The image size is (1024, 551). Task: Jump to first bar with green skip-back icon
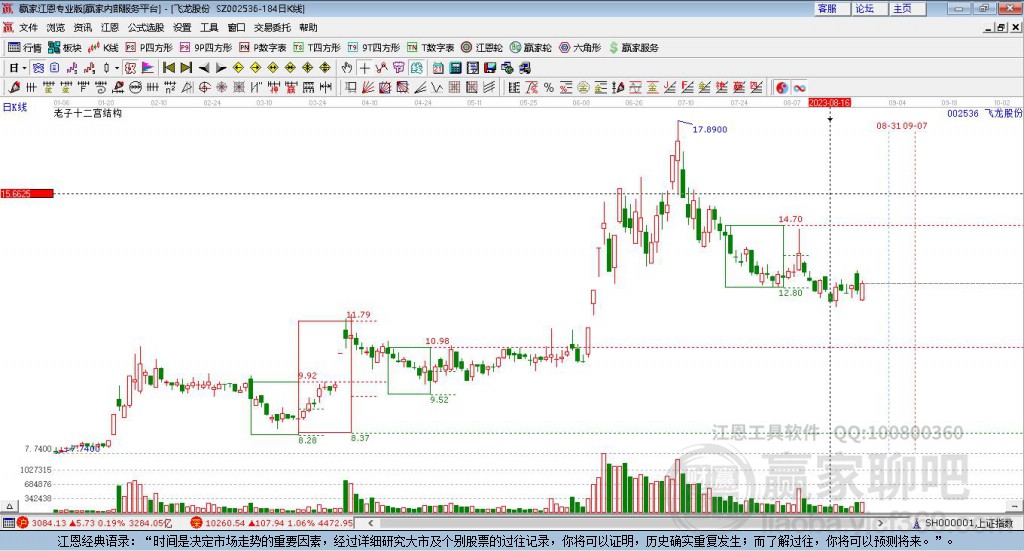(x=168, y=68)
